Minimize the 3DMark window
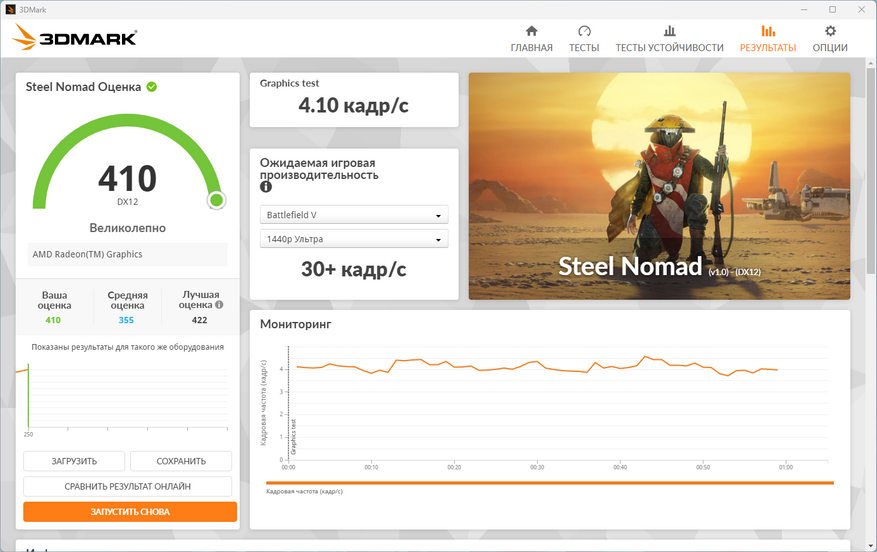This screenshot has height=552, width=877. (x=804, y=10)
